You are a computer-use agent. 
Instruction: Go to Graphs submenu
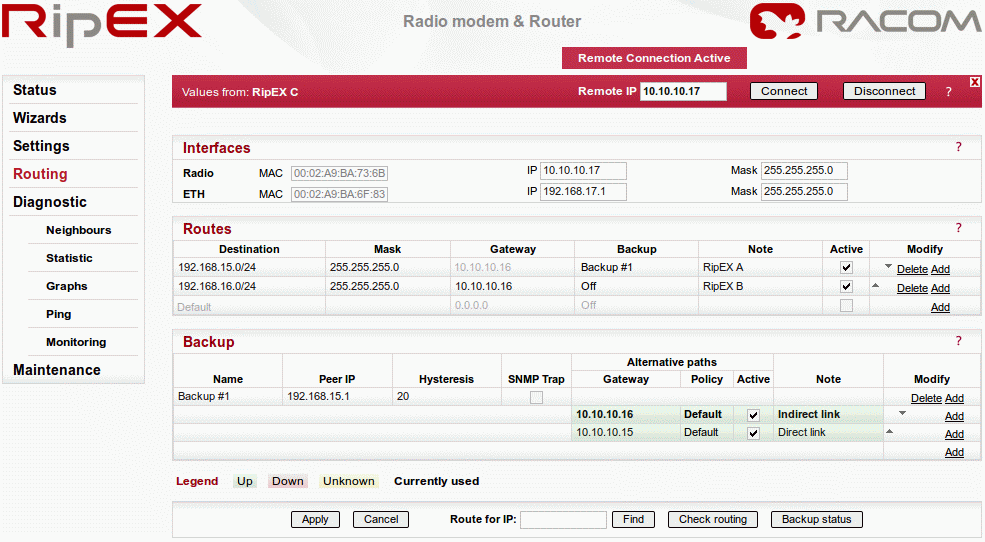click(x=67, y=286)
